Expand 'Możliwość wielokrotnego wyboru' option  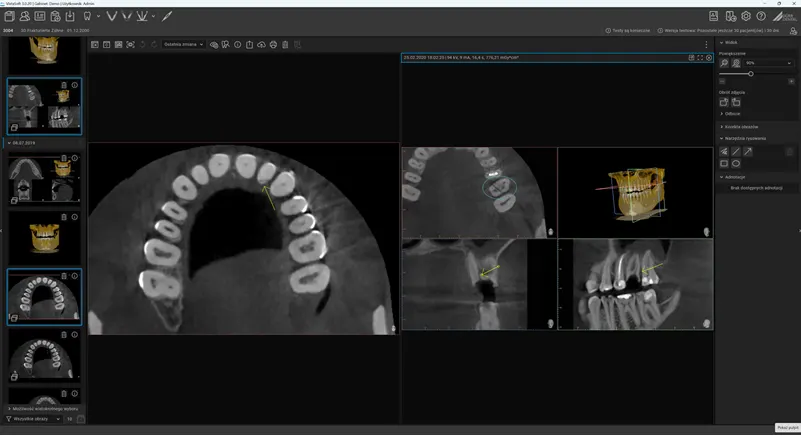[43, 409]
